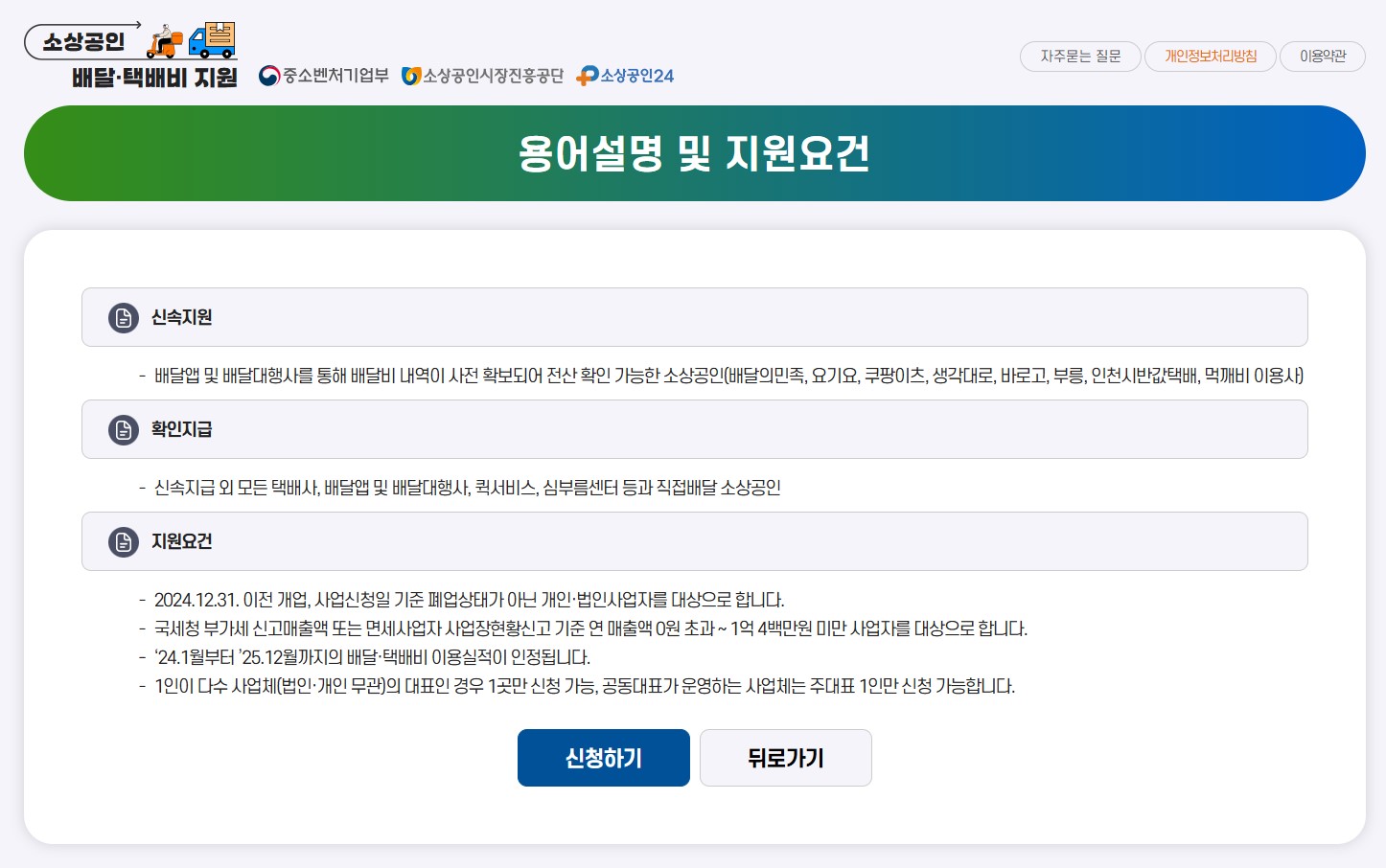The image size is (1386, 868).
Task: Click the 뒤로가기 back button
Action: pyautogui.click(x=785, y=757)
